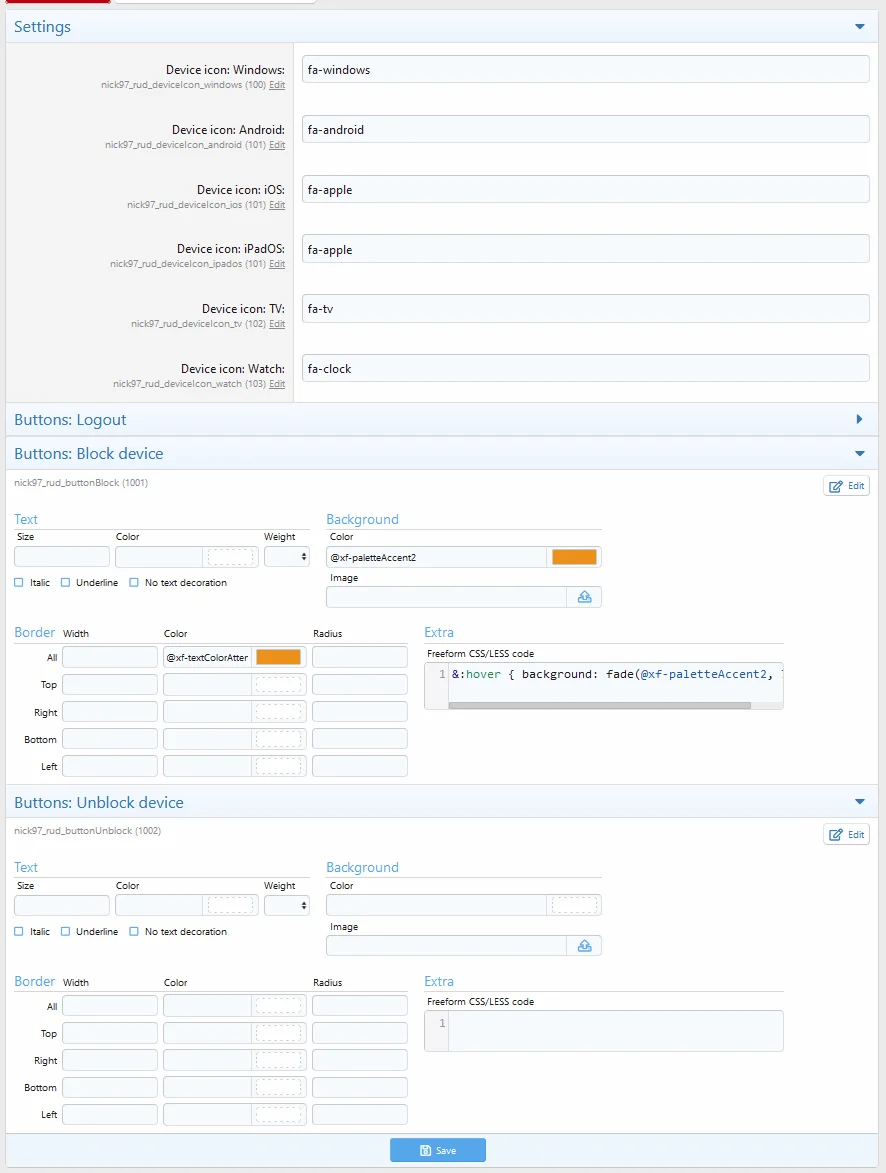Check Underline in Block device text
The width and height of the screenshot is (886, 1173).
click(x=66, y=583)
